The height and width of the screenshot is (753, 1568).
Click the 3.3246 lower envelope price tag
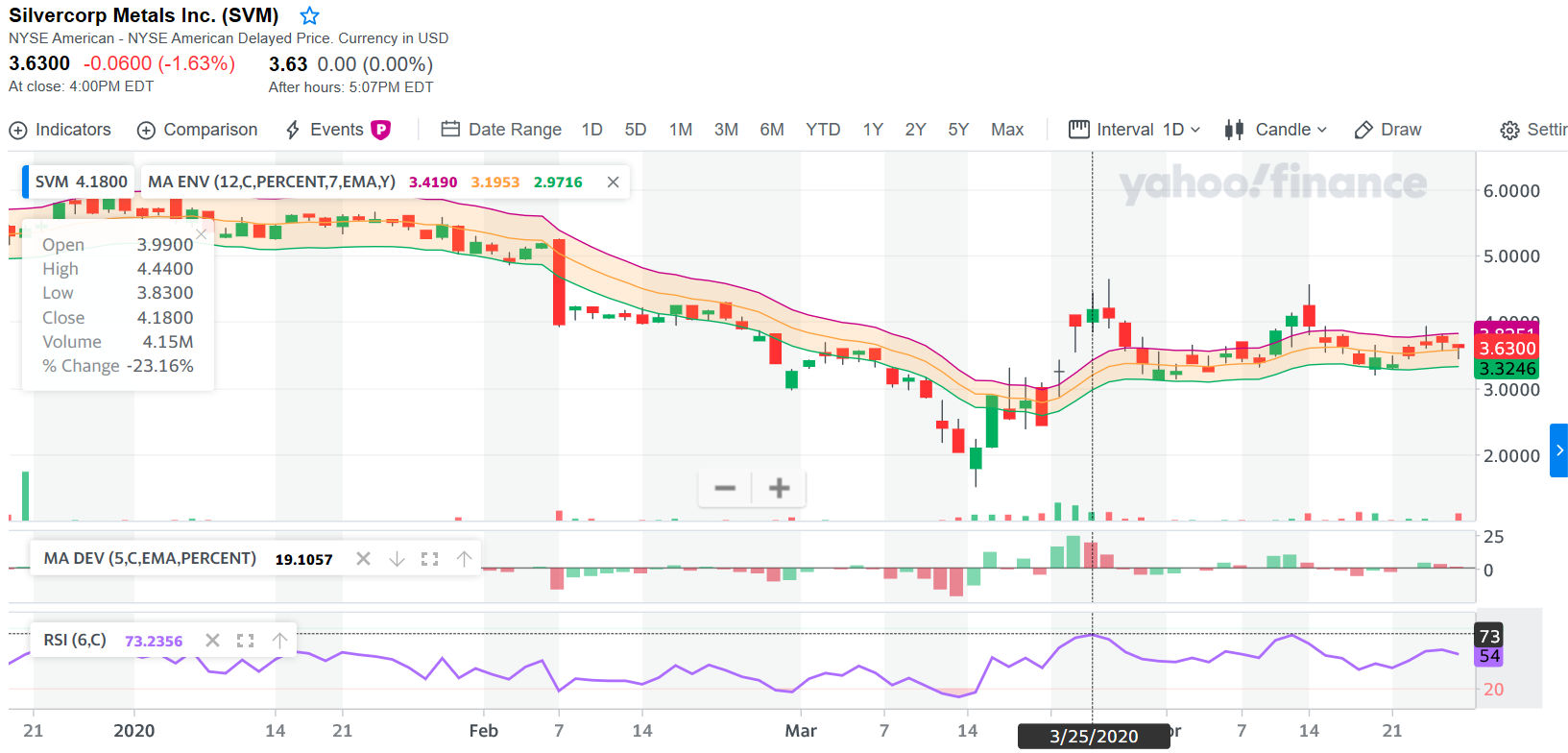(1507, 369)
